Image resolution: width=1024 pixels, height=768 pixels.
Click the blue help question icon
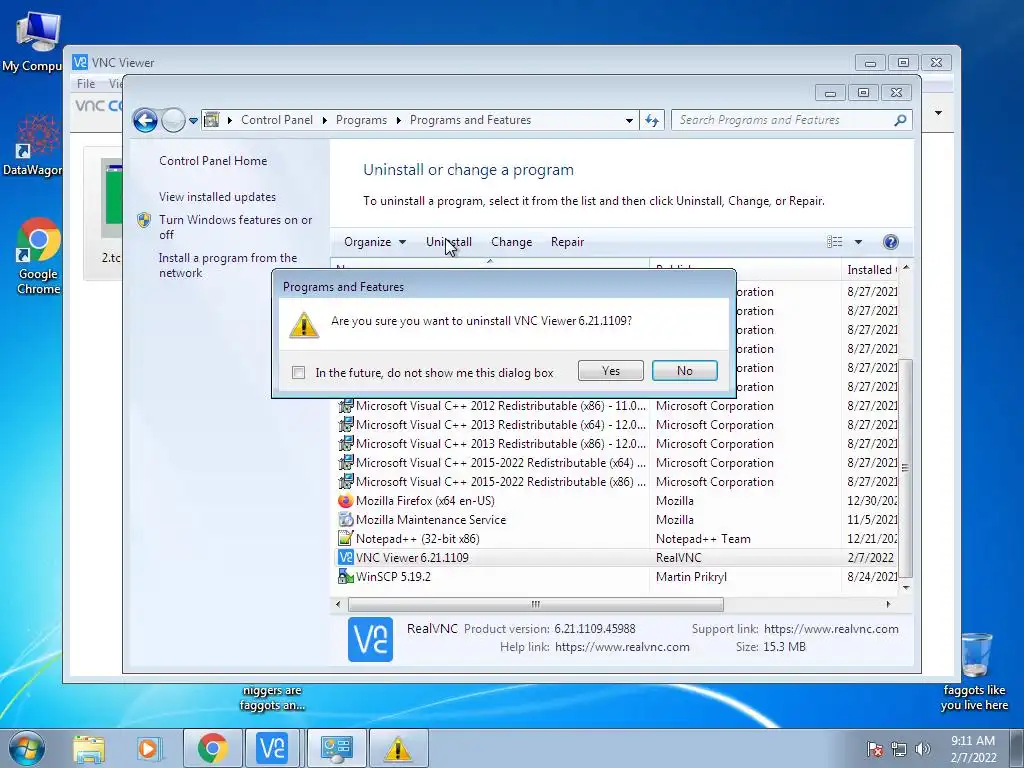point(890,242)
